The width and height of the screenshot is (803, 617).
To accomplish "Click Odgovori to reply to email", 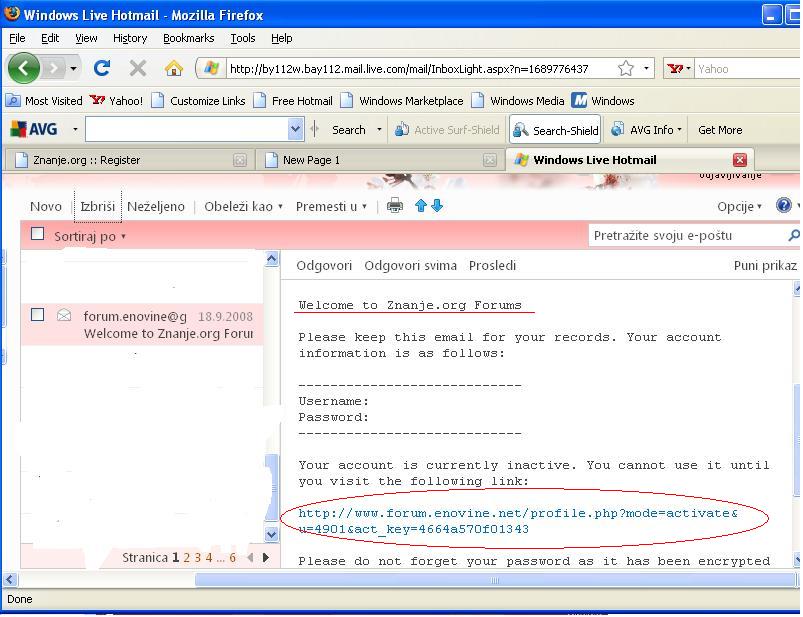I will [324, 265].
